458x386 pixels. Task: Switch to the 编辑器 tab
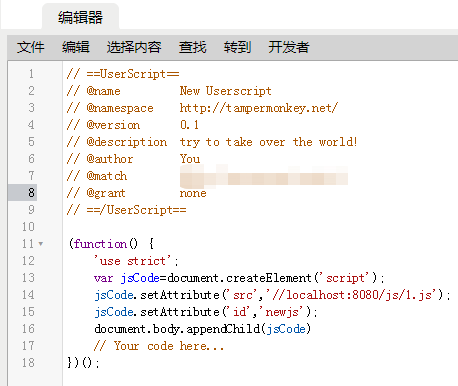tap(80, 17)
